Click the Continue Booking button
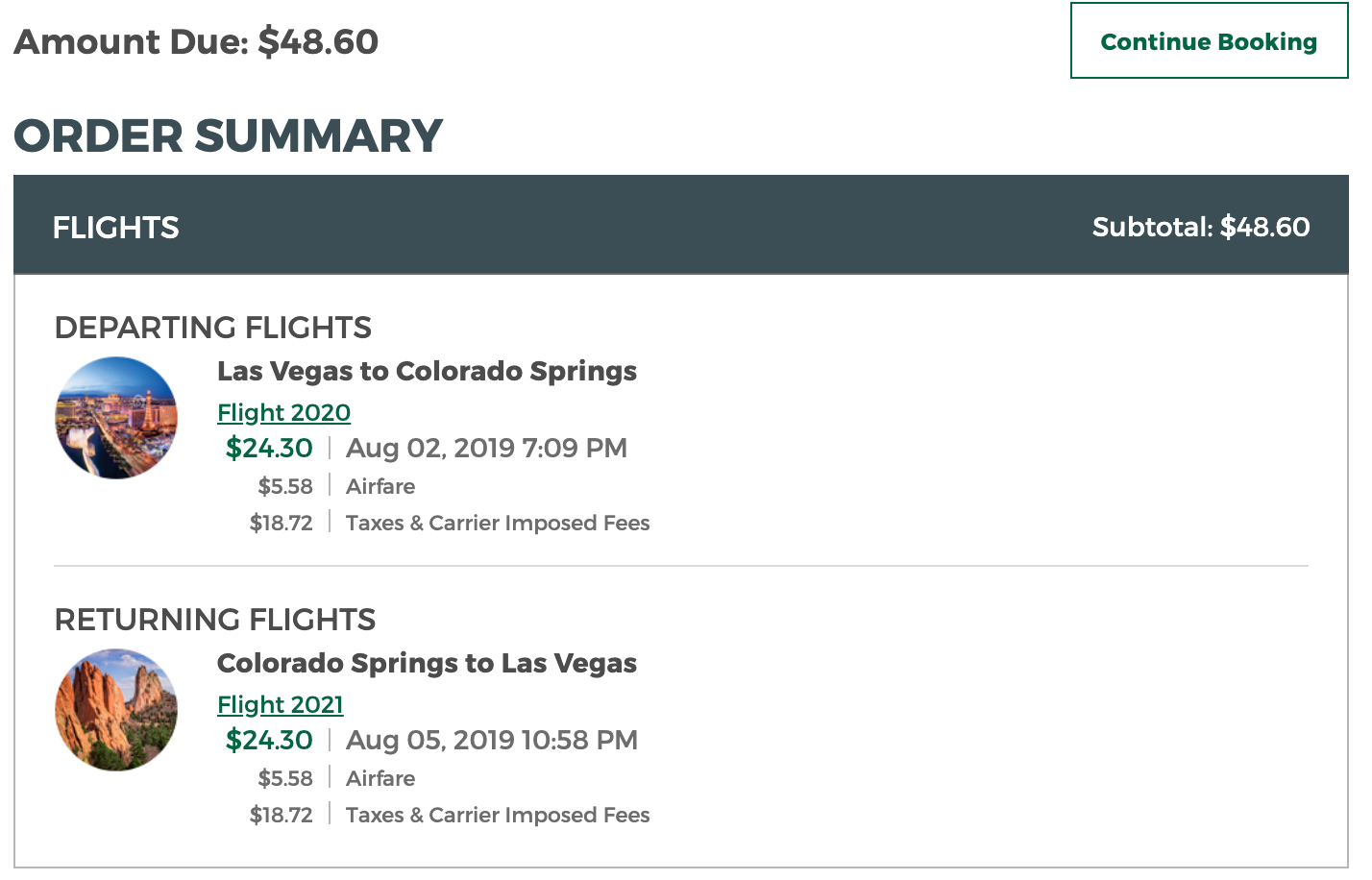This screenshot has width=1372, height=880. [x=1209, y=41]
